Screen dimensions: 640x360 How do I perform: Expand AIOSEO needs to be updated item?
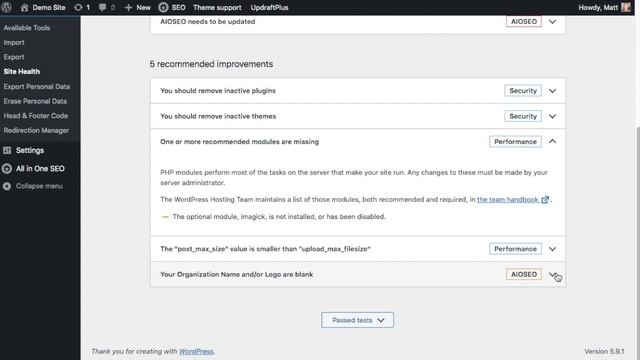[552, 22]
